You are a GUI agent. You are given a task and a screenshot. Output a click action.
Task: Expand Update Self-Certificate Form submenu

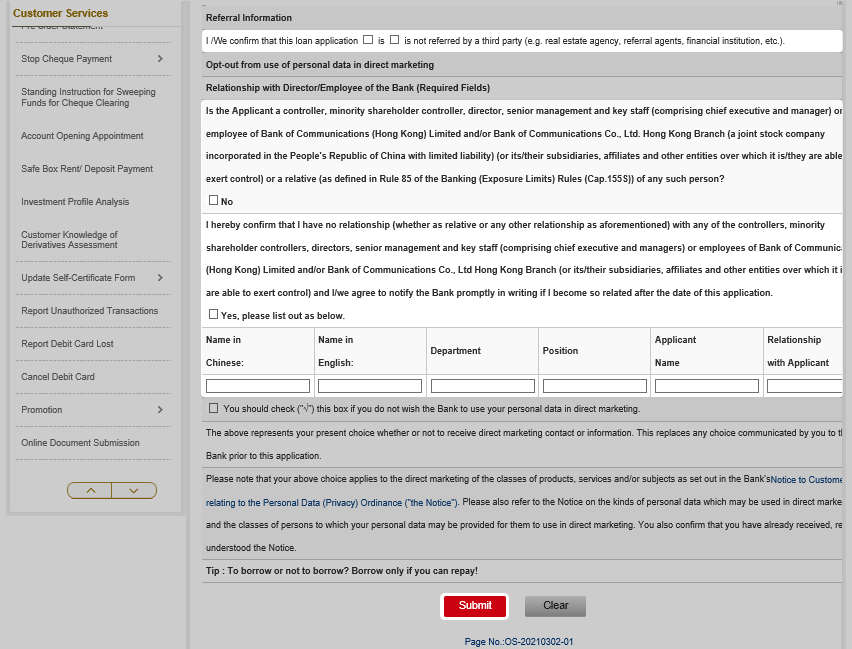pos(160,278)
